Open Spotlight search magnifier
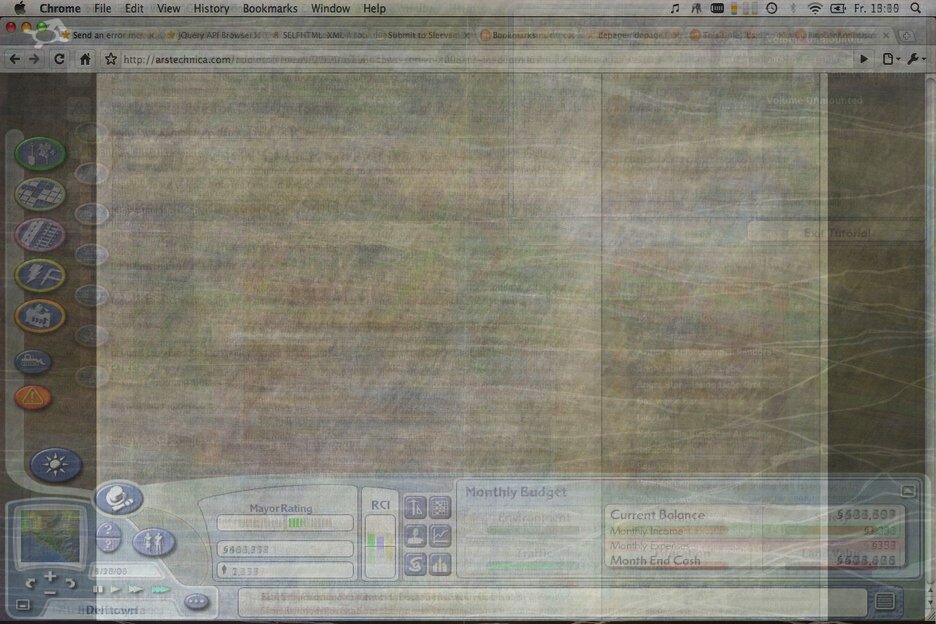This screenshot has height=624, width=936. click(915, 8)
